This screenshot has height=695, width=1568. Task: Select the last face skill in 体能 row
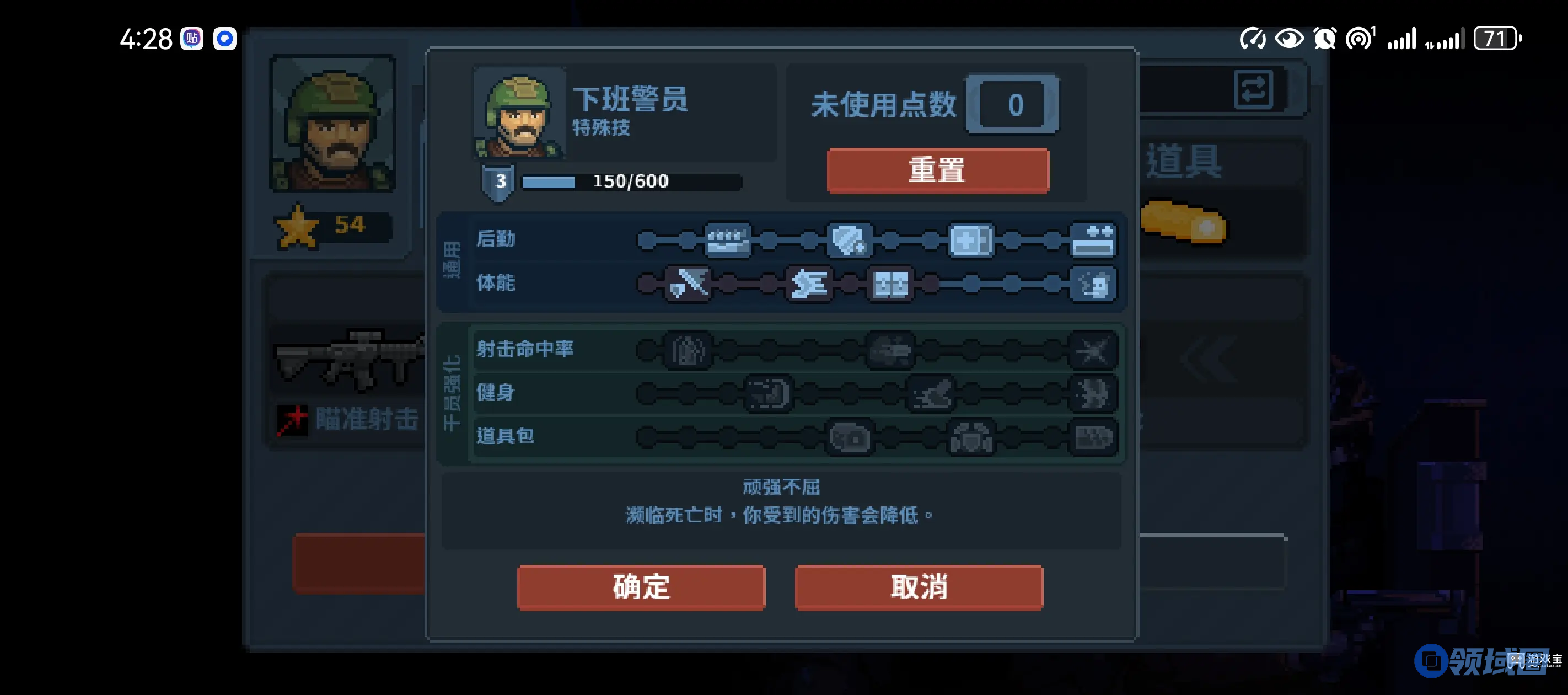tap(1093, 283)
